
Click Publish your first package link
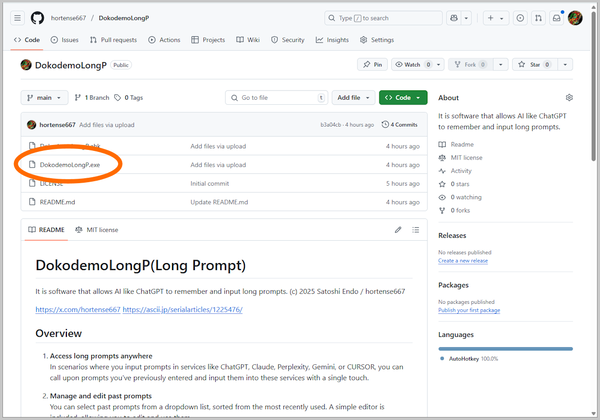469,310
